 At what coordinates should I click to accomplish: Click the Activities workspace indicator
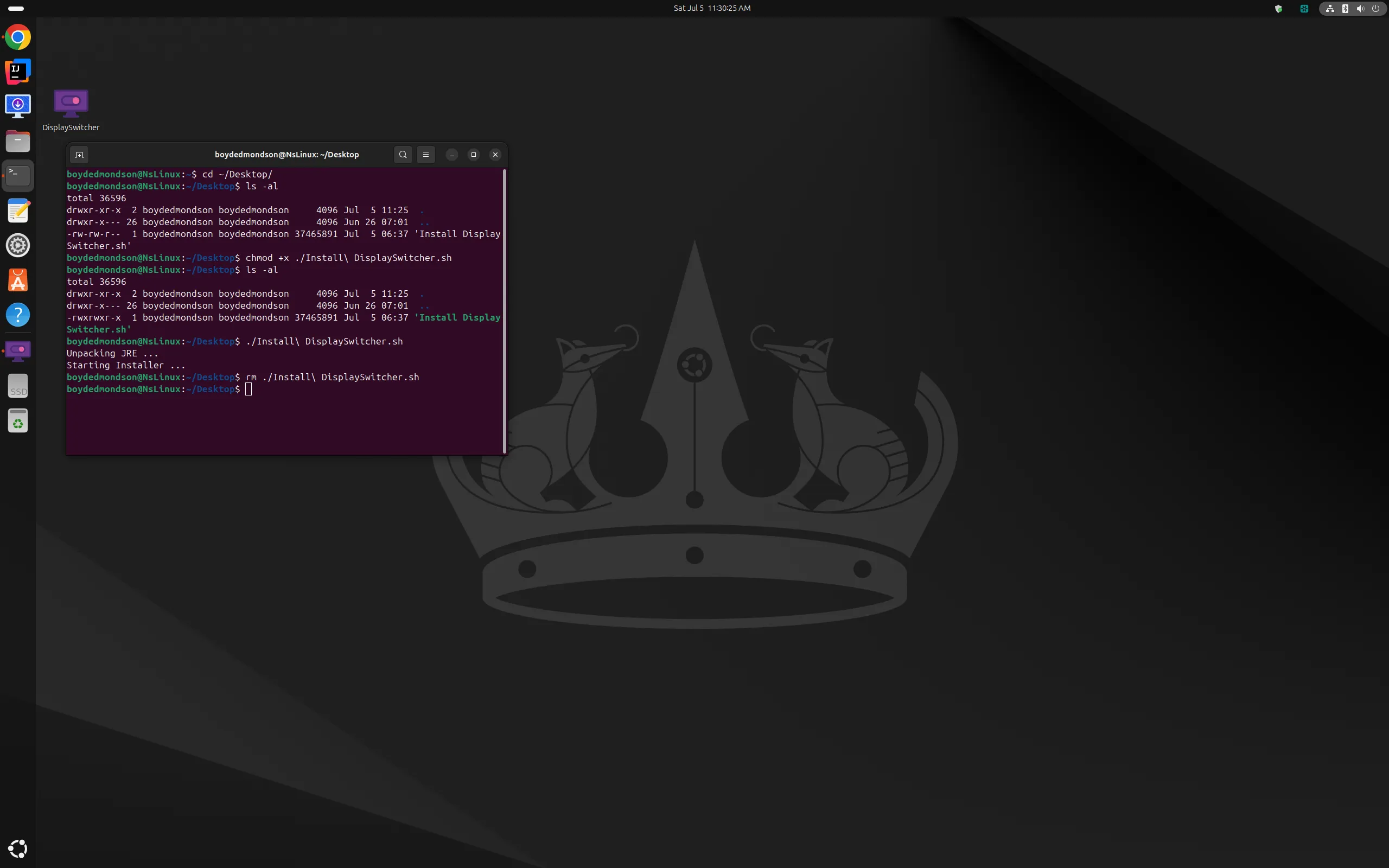click(x=16, y=9)
